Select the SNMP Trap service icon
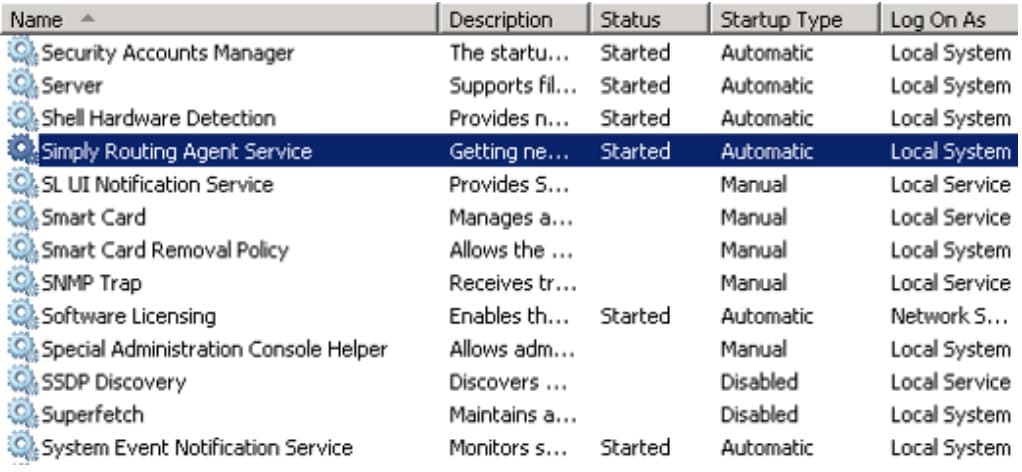1022x472 pixels. pyautogui.click(x=20, y=284)
